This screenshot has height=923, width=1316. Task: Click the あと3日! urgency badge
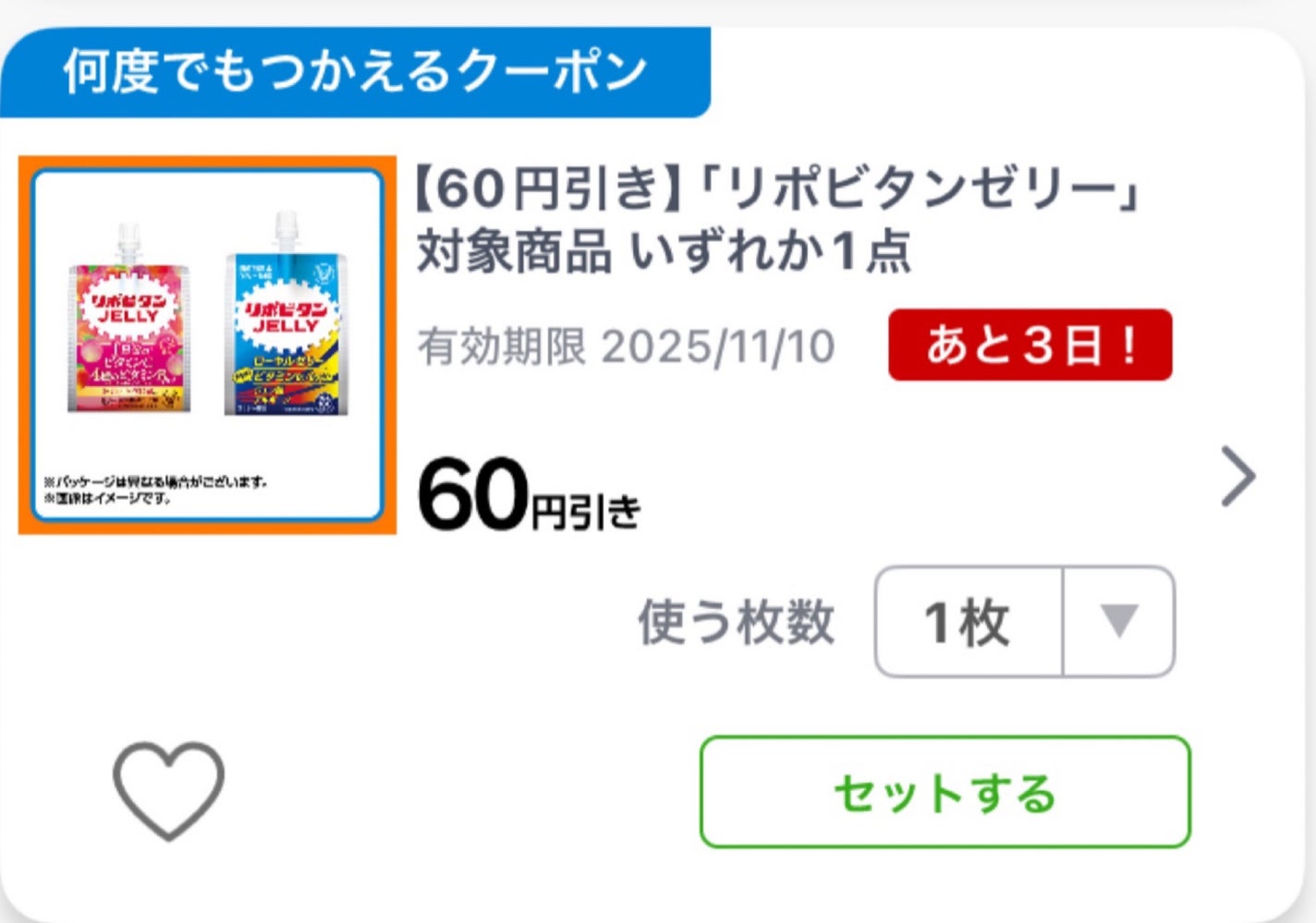pyautogui.click(x=1029, y=346)
